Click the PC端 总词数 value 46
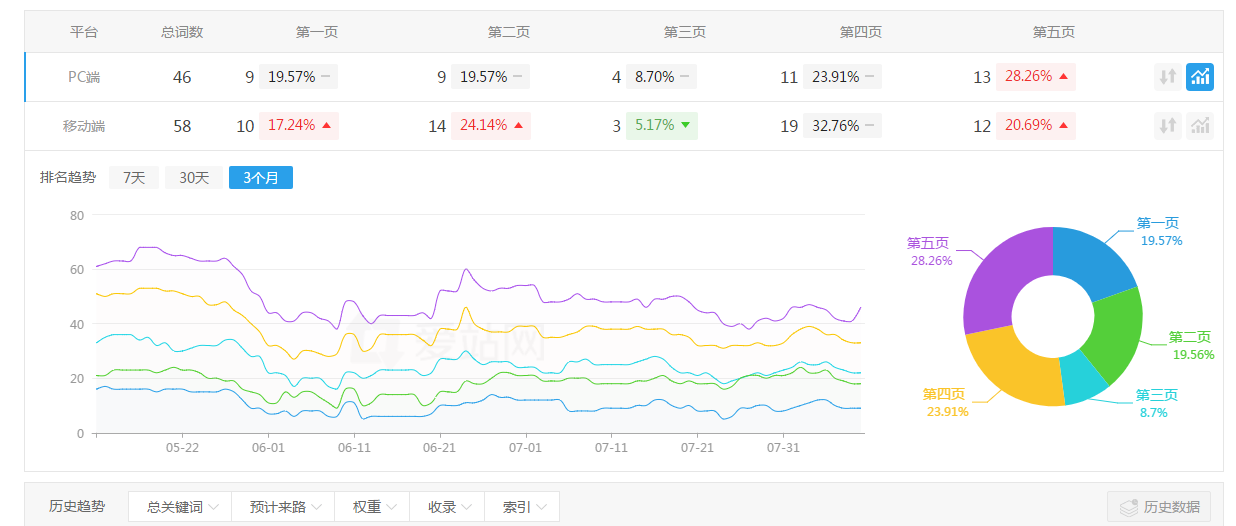1236x526 pixels. pyautogui.click(x=182, y=77)
